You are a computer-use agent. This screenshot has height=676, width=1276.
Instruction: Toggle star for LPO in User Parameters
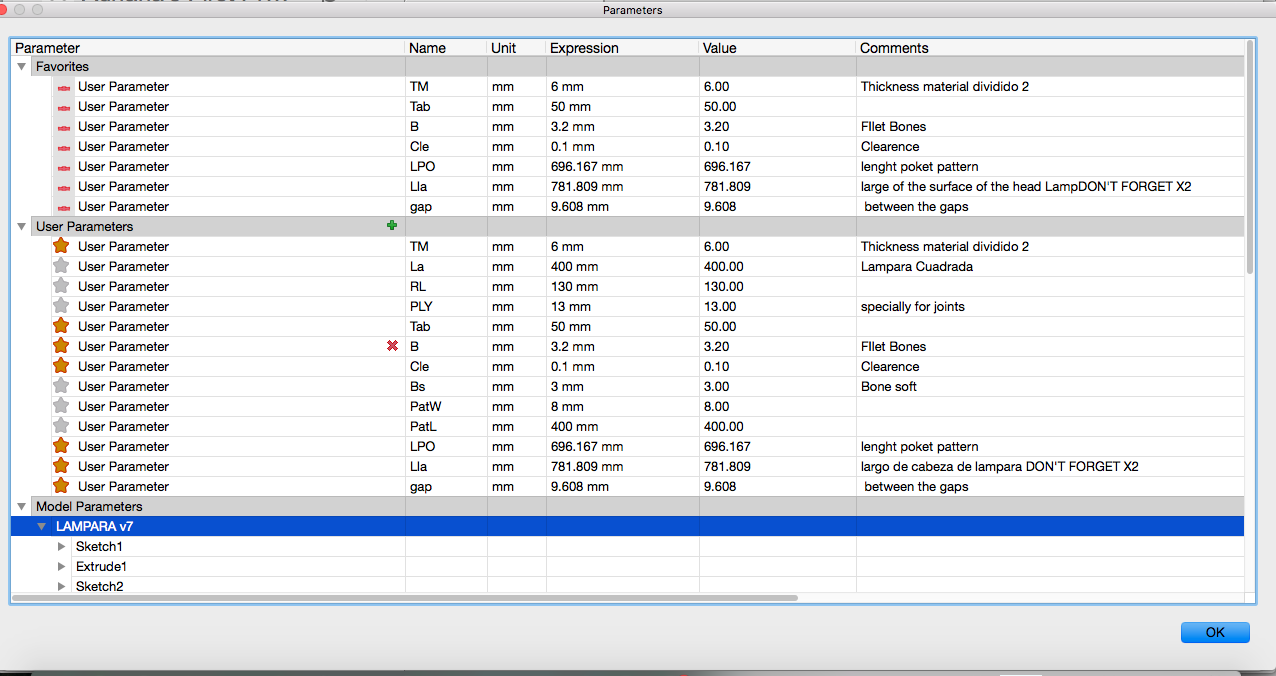61,446
